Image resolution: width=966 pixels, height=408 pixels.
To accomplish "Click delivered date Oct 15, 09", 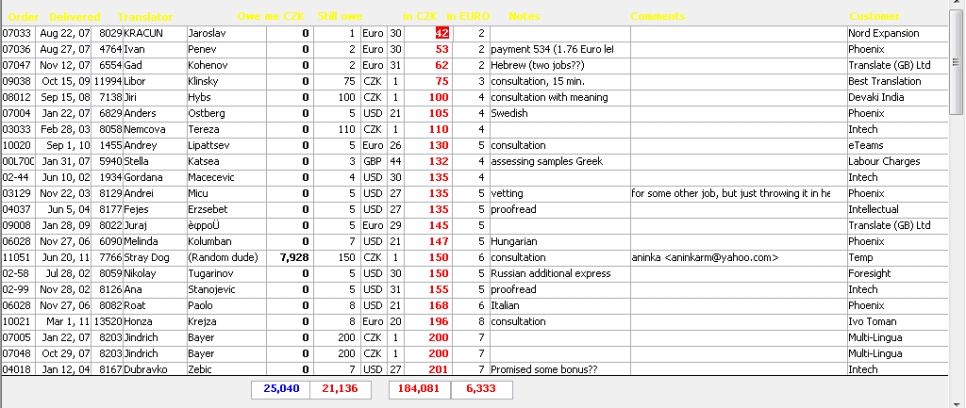I will click(65, 81).
